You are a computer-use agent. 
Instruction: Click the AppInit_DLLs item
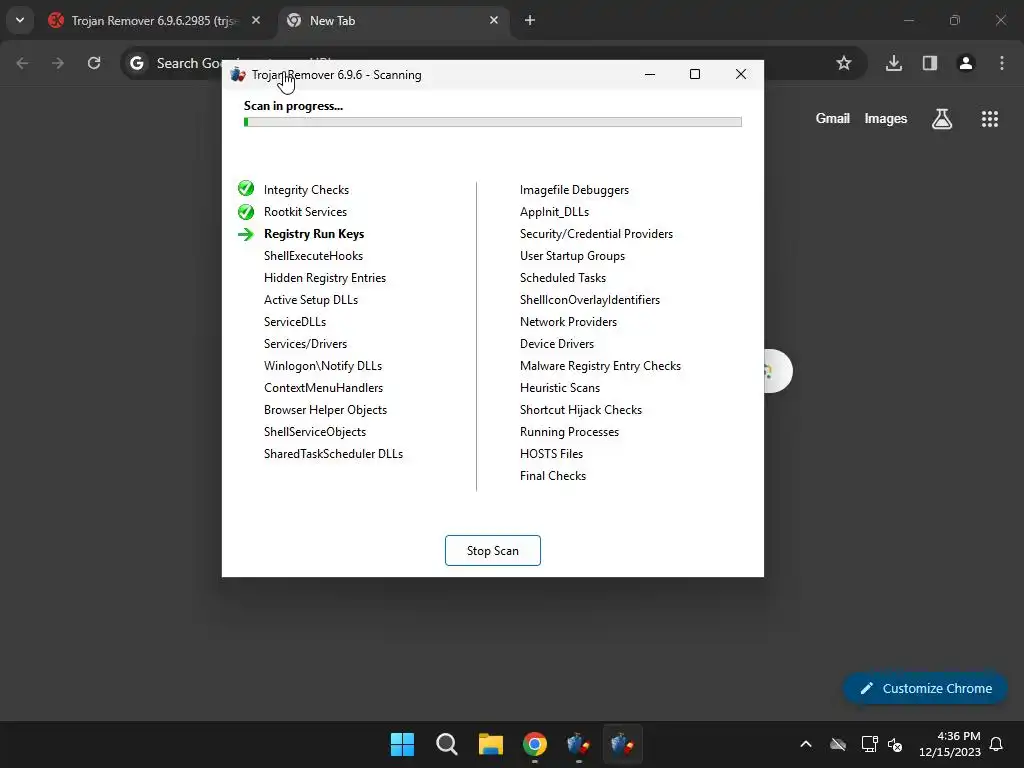pos(554,212)
